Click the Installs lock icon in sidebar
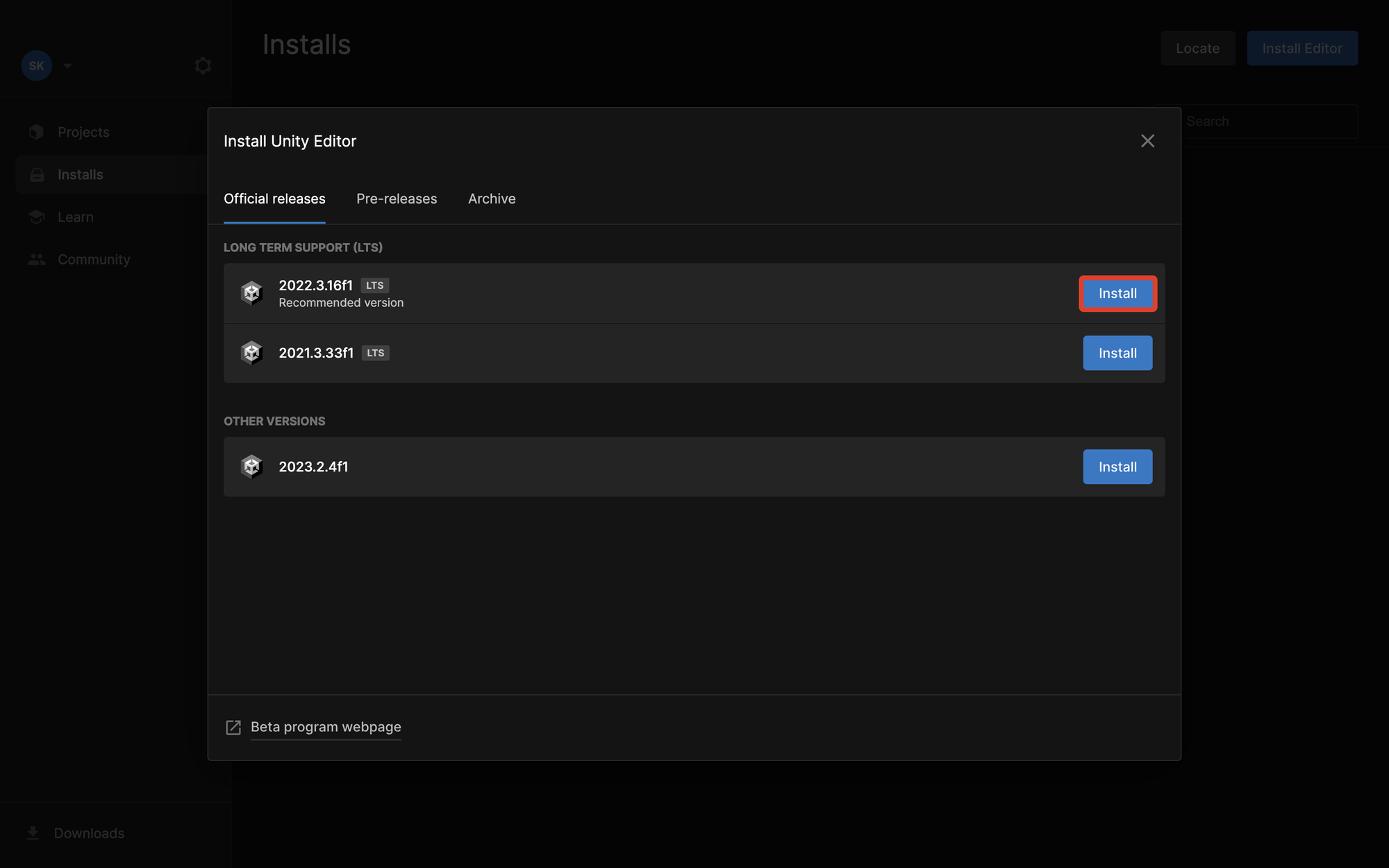The width and height of the screenshot is (1389, 868). (37, 174)
